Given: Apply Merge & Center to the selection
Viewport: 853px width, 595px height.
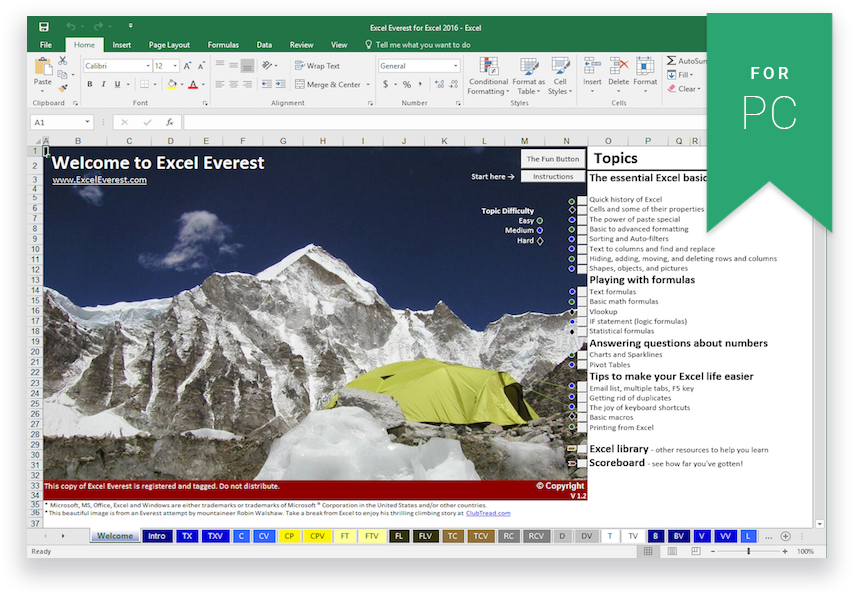Looking at the screenshot, I should click(326, 84).
